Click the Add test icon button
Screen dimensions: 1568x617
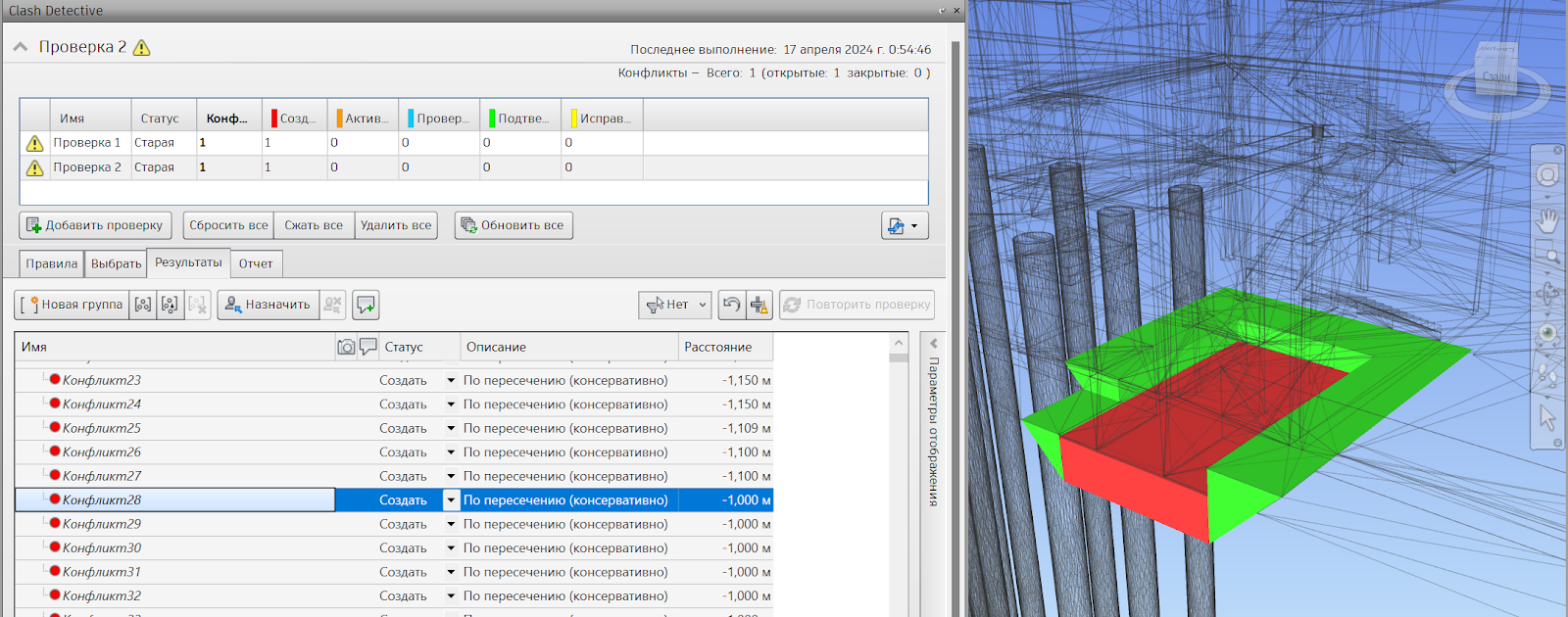tap(33, 225)
